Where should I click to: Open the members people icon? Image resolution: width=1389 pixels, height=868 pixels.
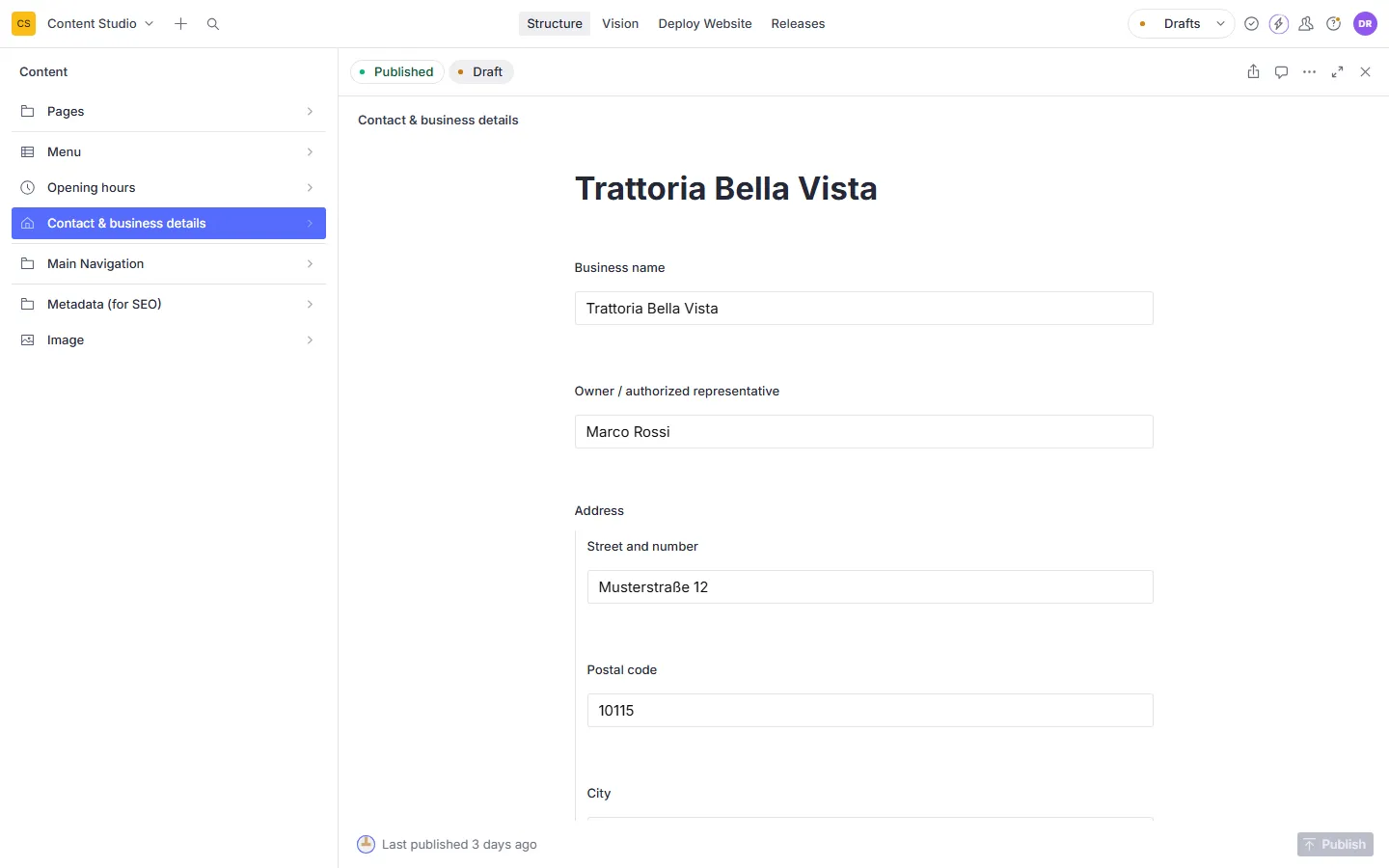pos(1306,23)
